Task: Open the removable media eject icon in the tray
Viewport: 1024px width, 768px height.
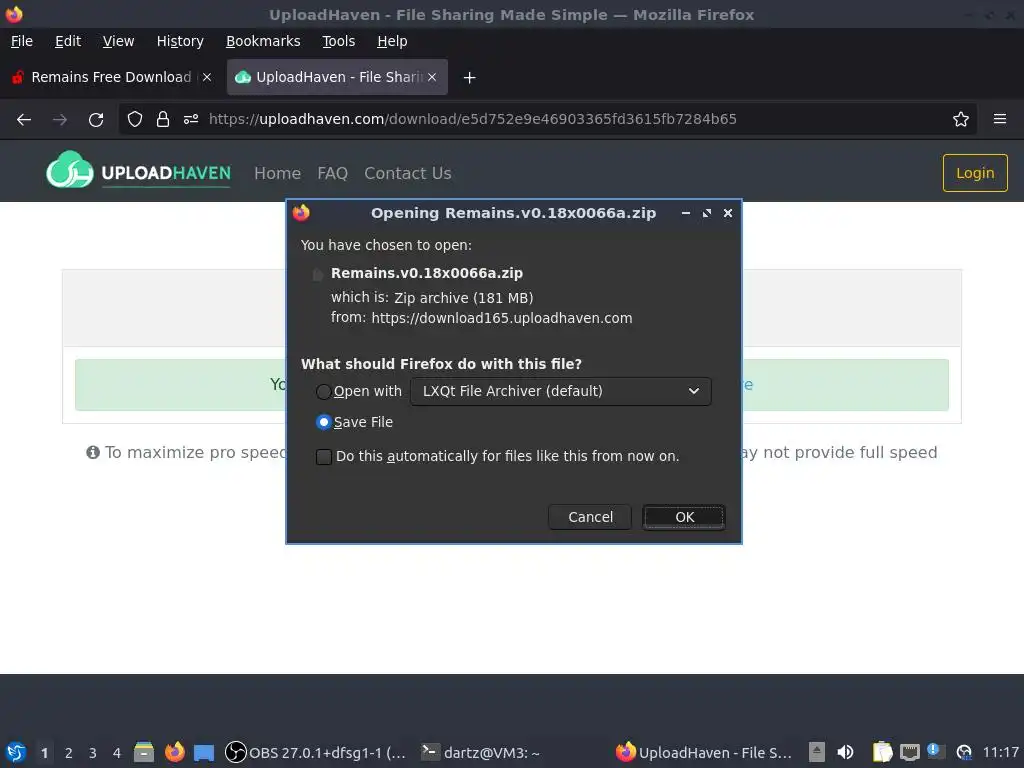Action: click(816, 752)
